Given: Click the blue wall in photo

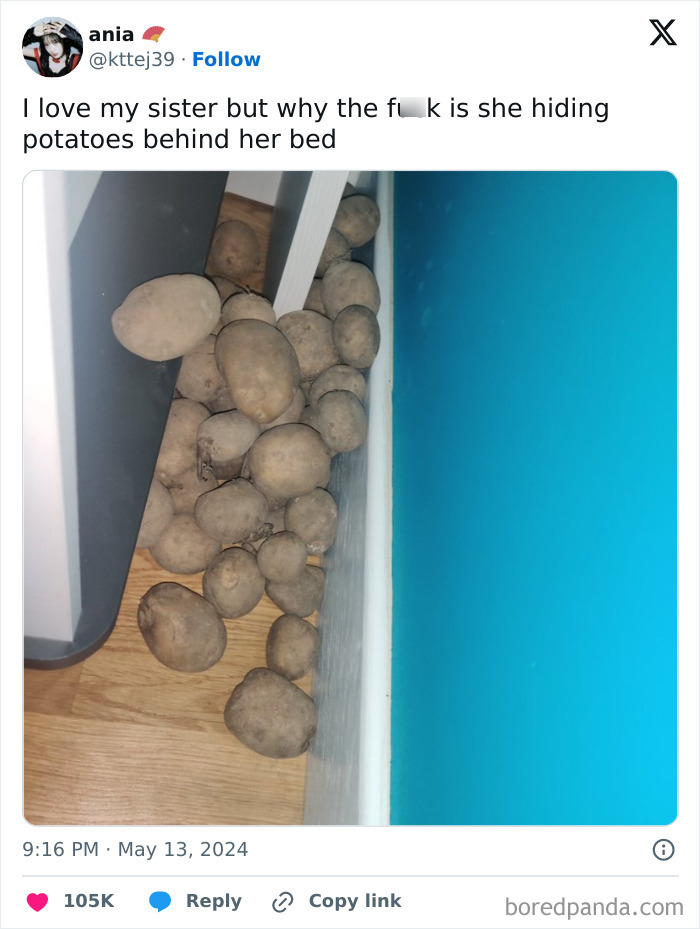Looking at the screenshot, I should [x=533, y=498].
